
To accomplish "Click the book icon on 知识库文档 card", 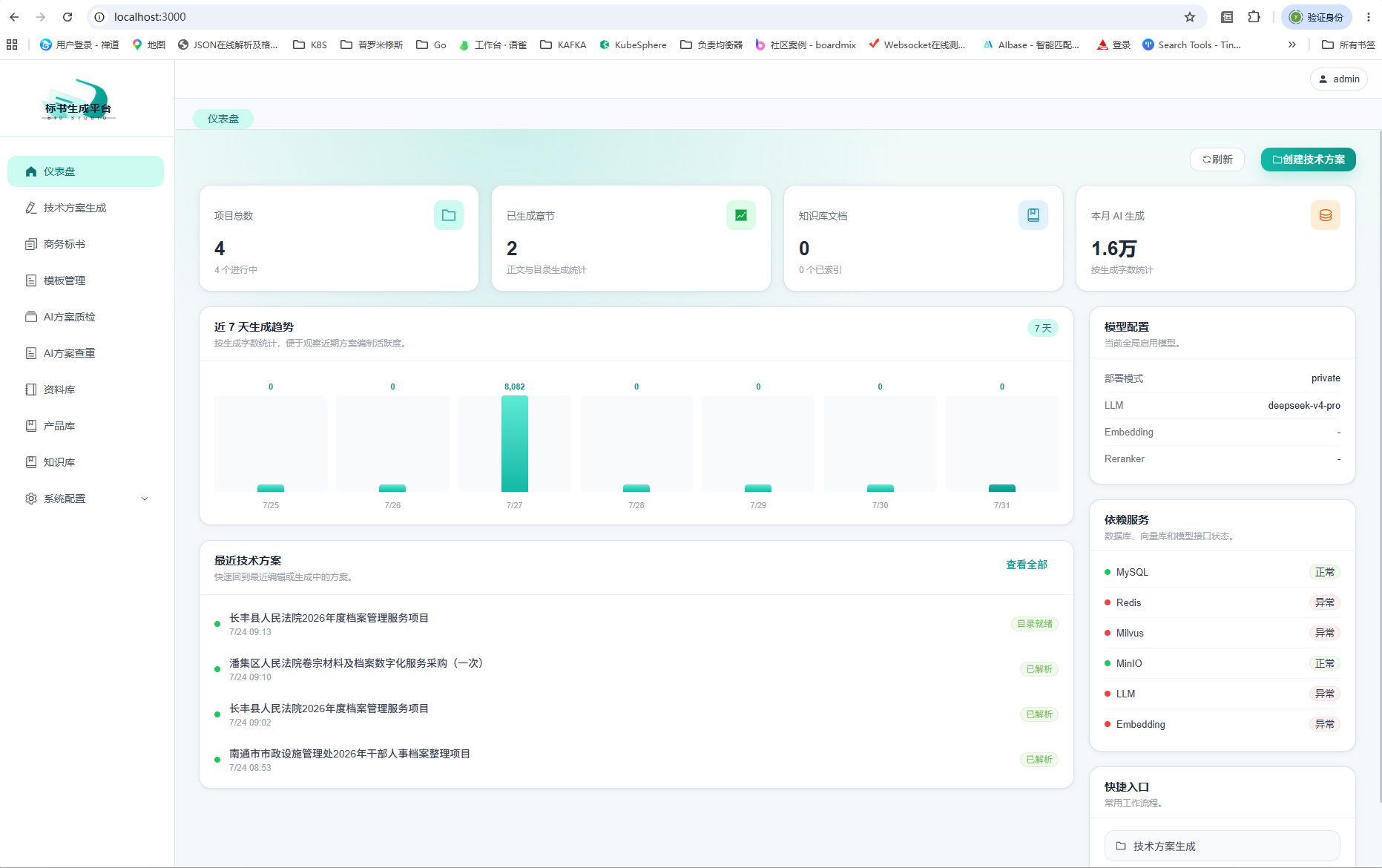I will pyautogui.click(x=1033, y=215).
